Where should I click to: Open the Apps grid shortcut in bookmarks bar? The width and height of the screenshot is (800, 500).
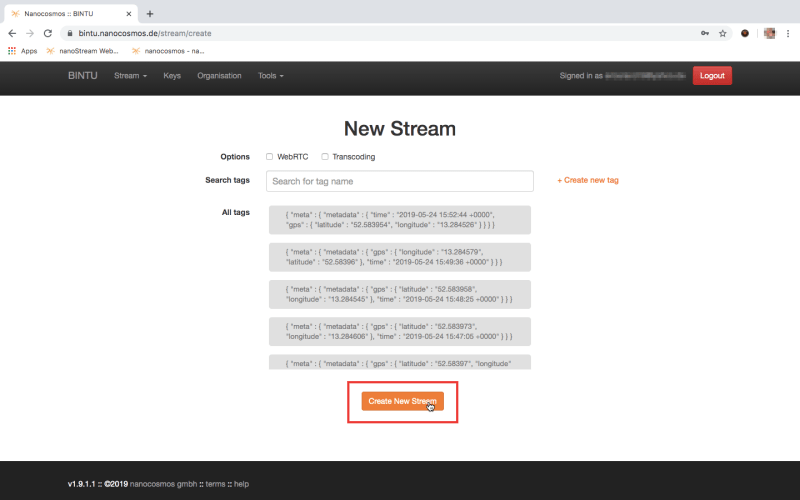pyautogui.click(x=22, y=50)
